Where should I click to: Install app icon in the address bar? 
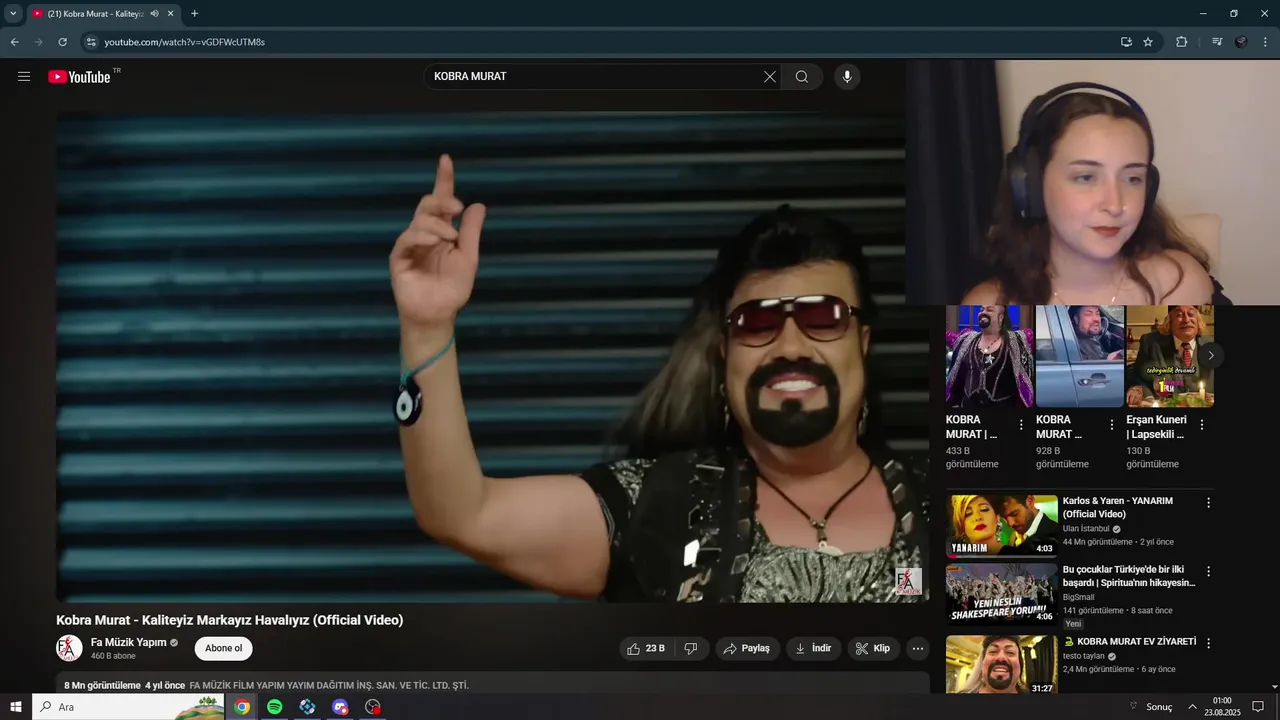tap(1126, 42)
